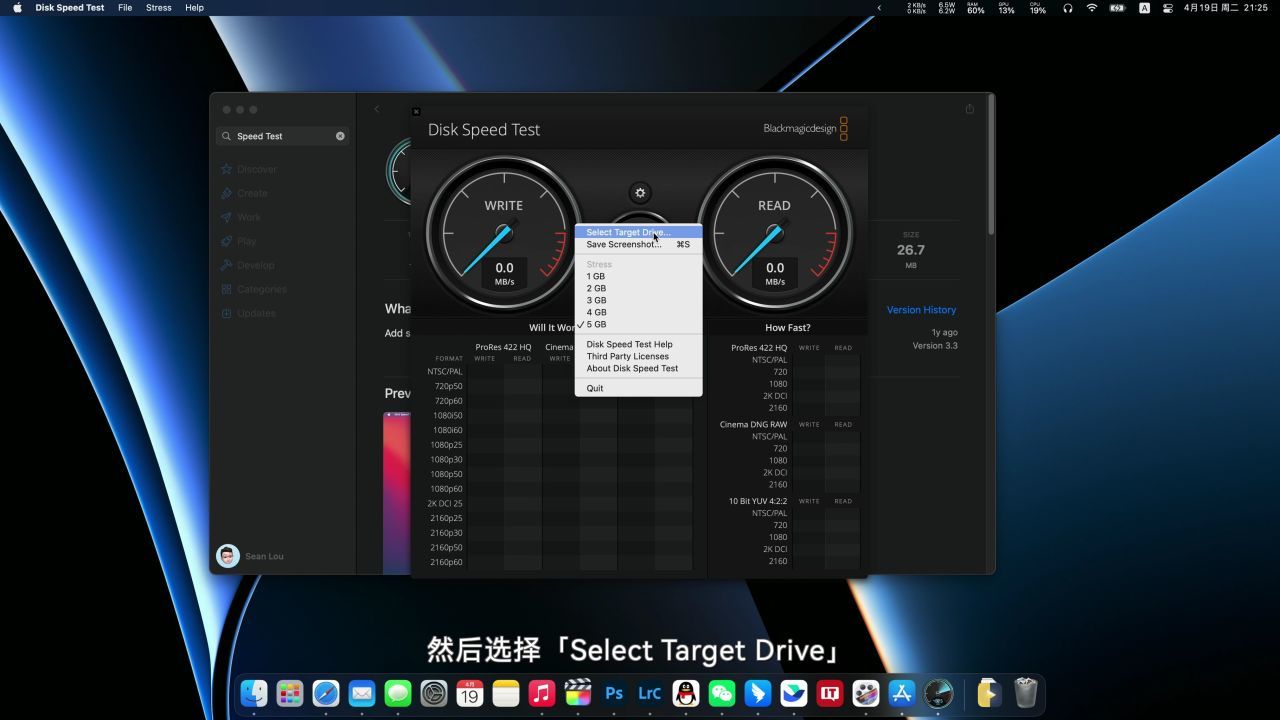The image size is (1280, 720).
Task: Launch Lightroom Classic from the dock
Action: pyautogui.click(x=650, y=693)
